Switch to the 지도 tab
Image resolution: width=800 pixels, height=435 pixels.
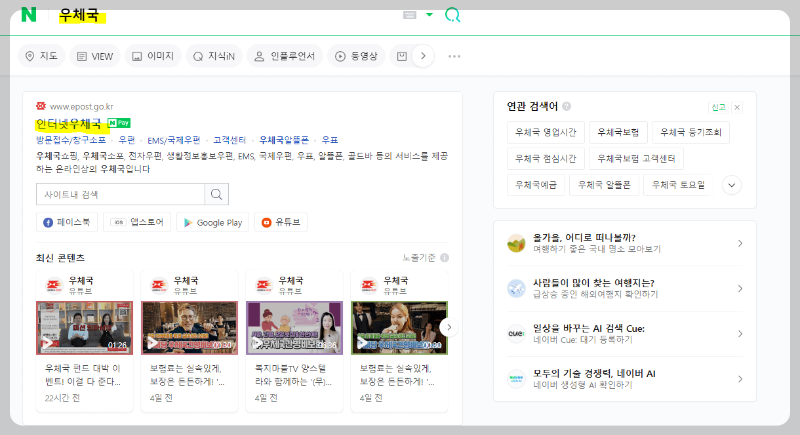tap(42, 56)
